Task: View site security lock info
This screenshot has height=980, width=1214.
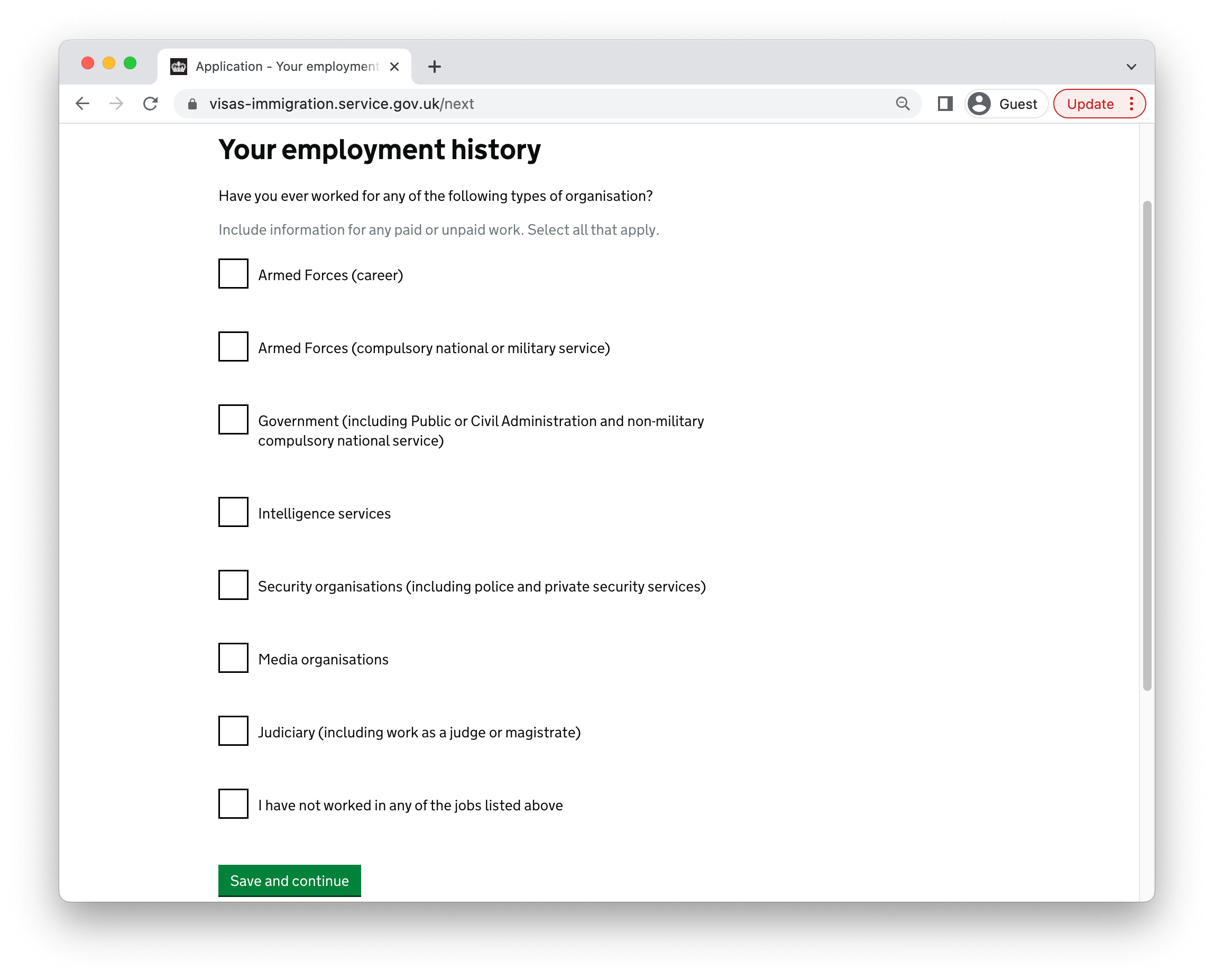Action: (192, 104)
